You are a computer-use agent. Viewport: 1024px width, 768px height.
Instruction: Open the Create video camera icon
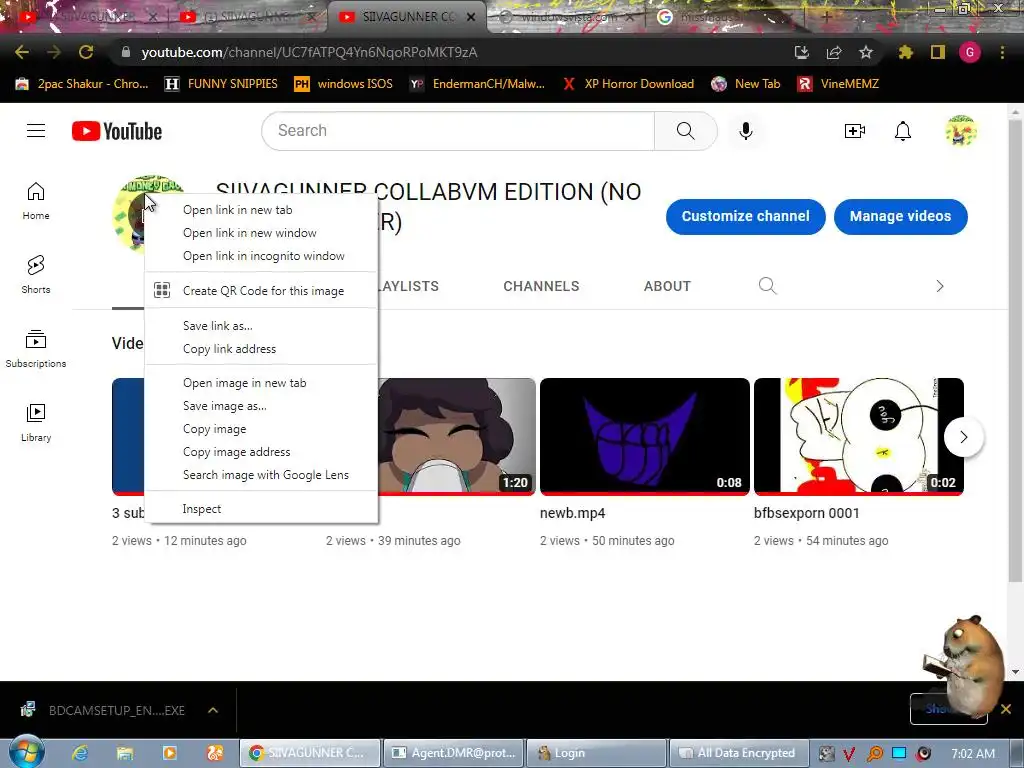pos(855,131)
